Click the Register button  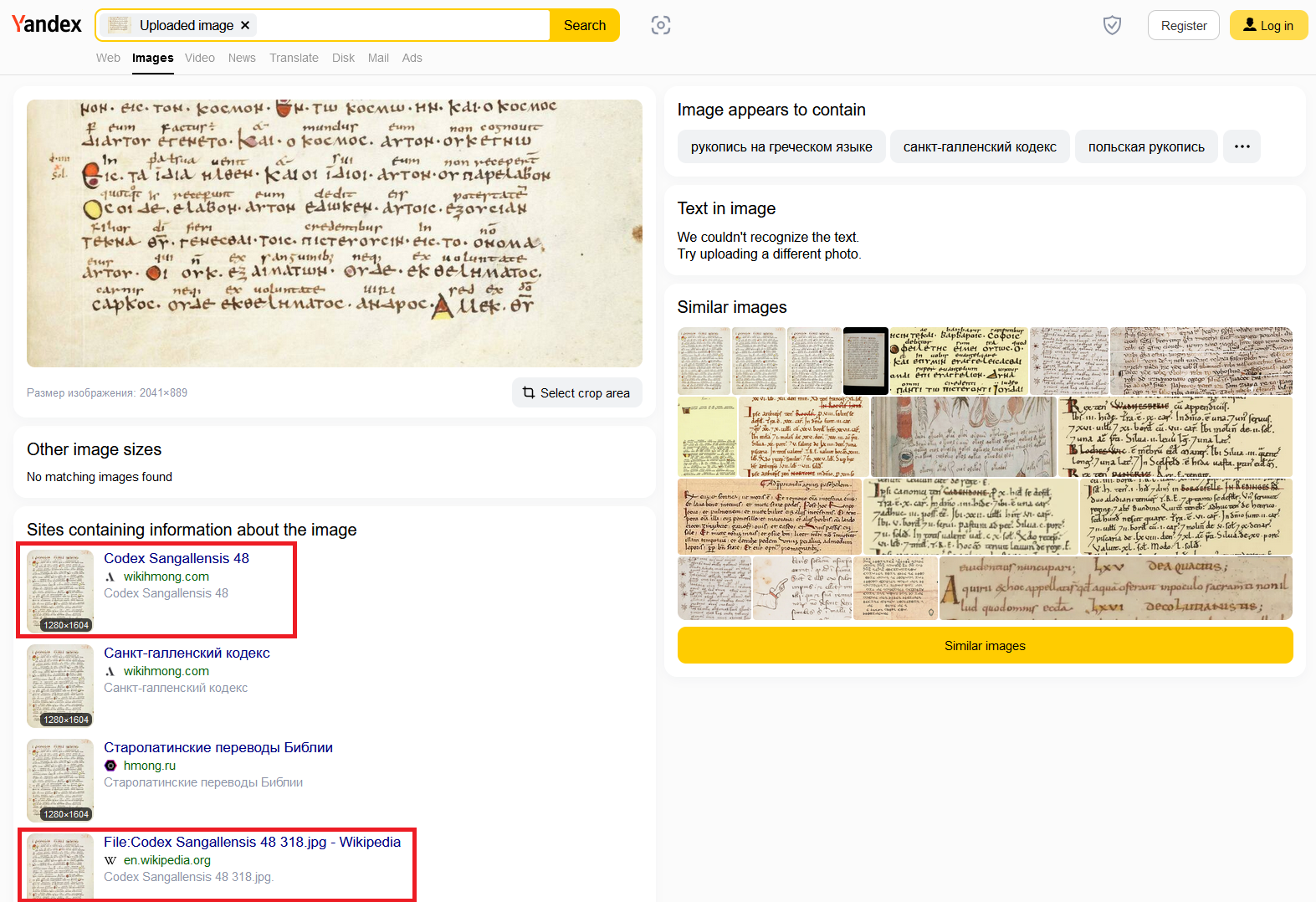[1184, 25]
